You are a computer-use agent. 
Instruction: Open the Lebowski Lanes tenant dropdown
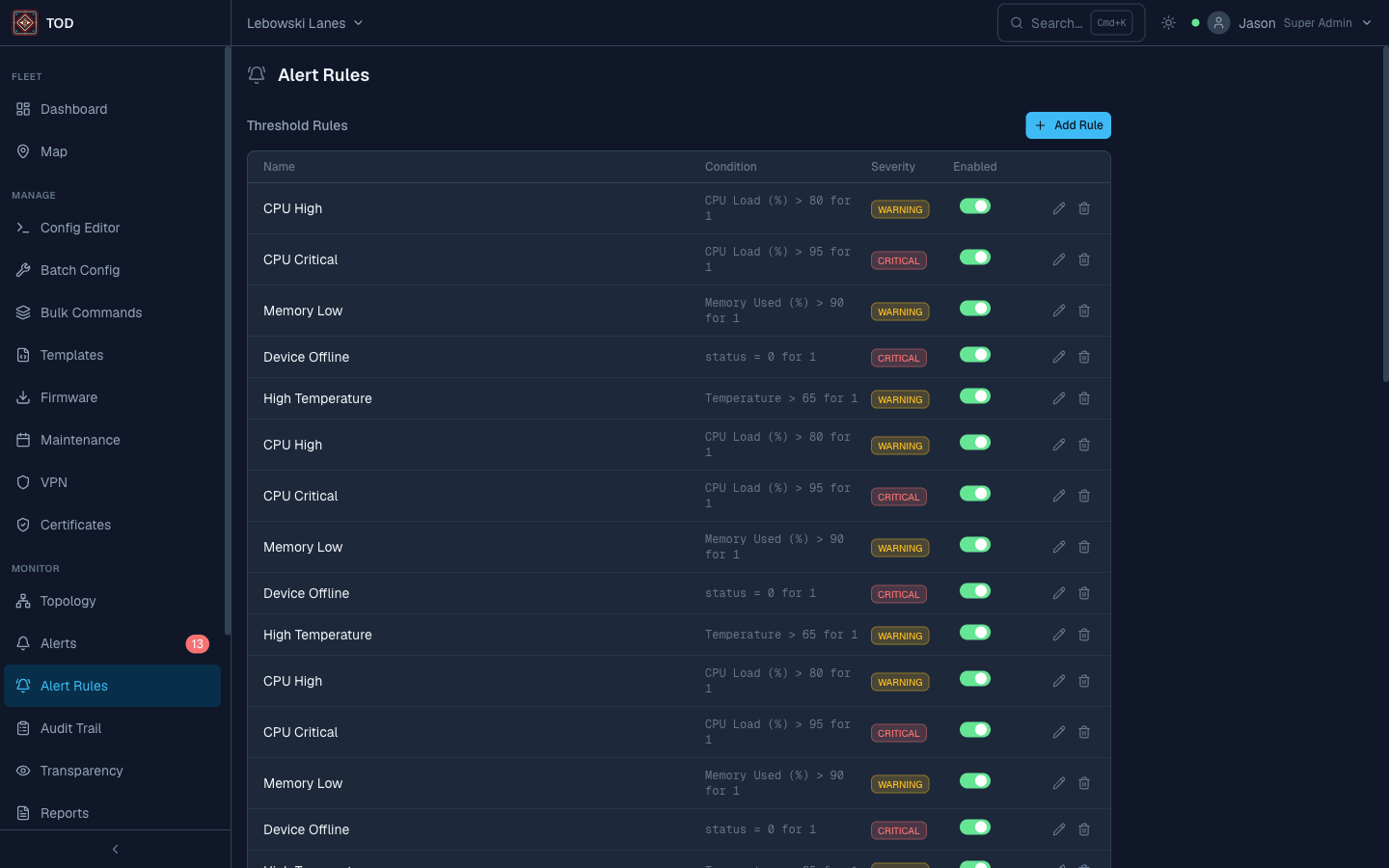click(305, 23)
